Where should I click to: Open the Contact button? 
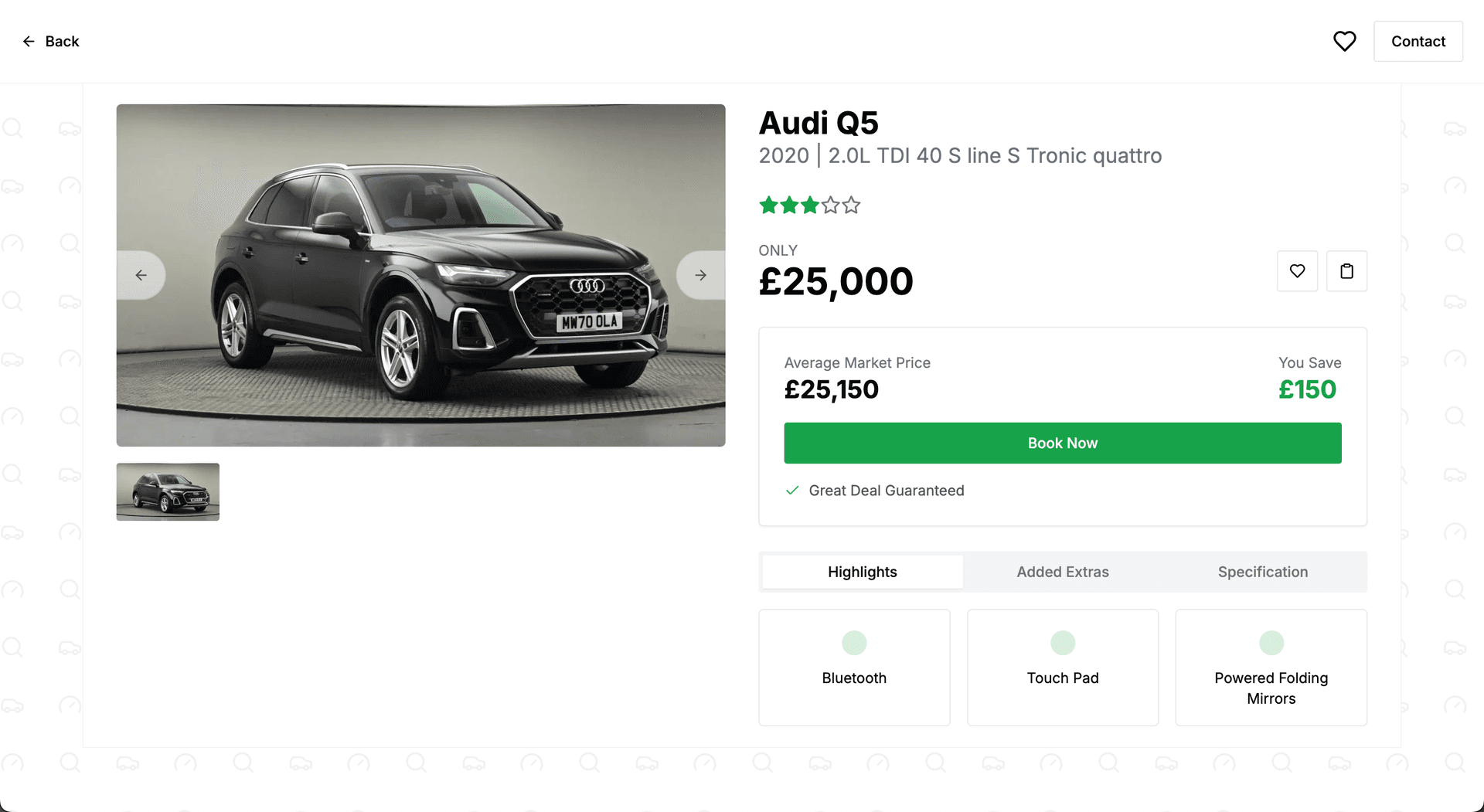tap(1418, 42)
